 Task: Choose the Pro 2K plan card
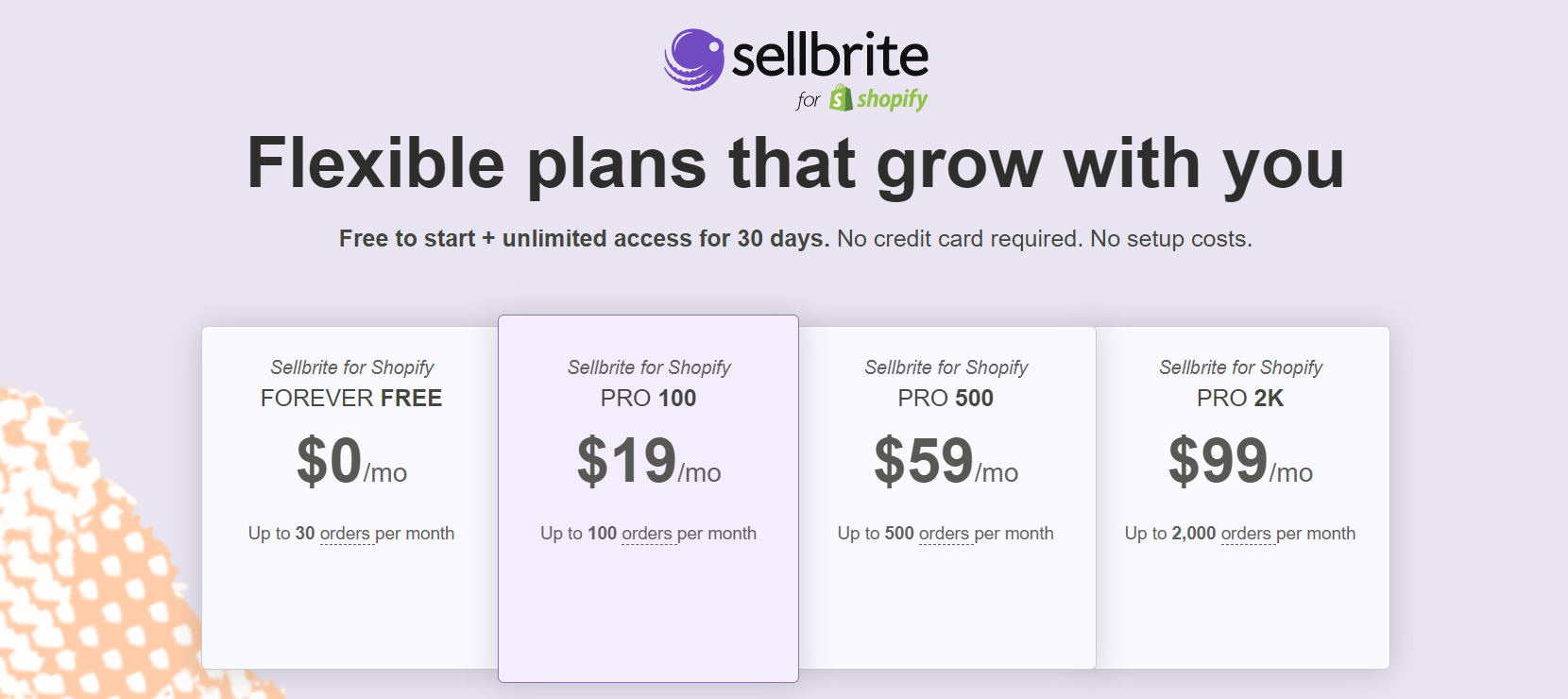click(x=1242, y=498)
